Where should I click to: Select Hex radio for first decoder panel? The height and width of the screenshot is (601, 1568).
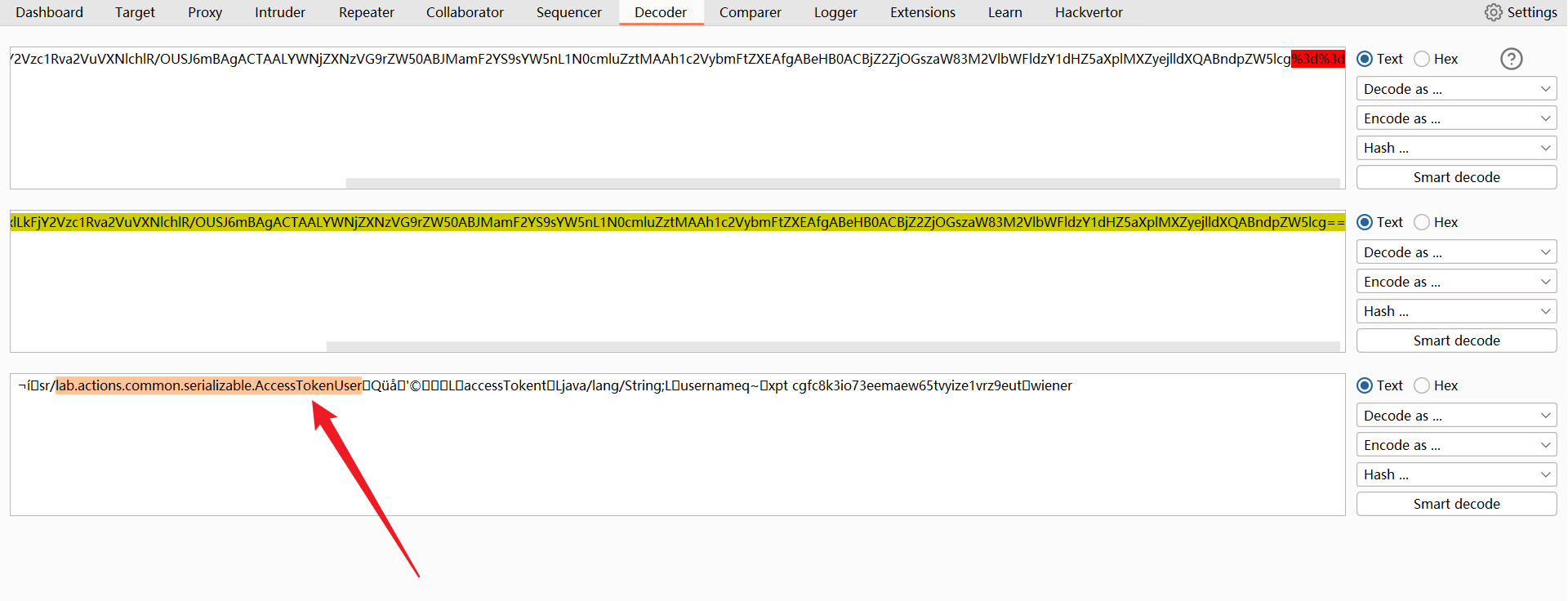coord(1422,59)
